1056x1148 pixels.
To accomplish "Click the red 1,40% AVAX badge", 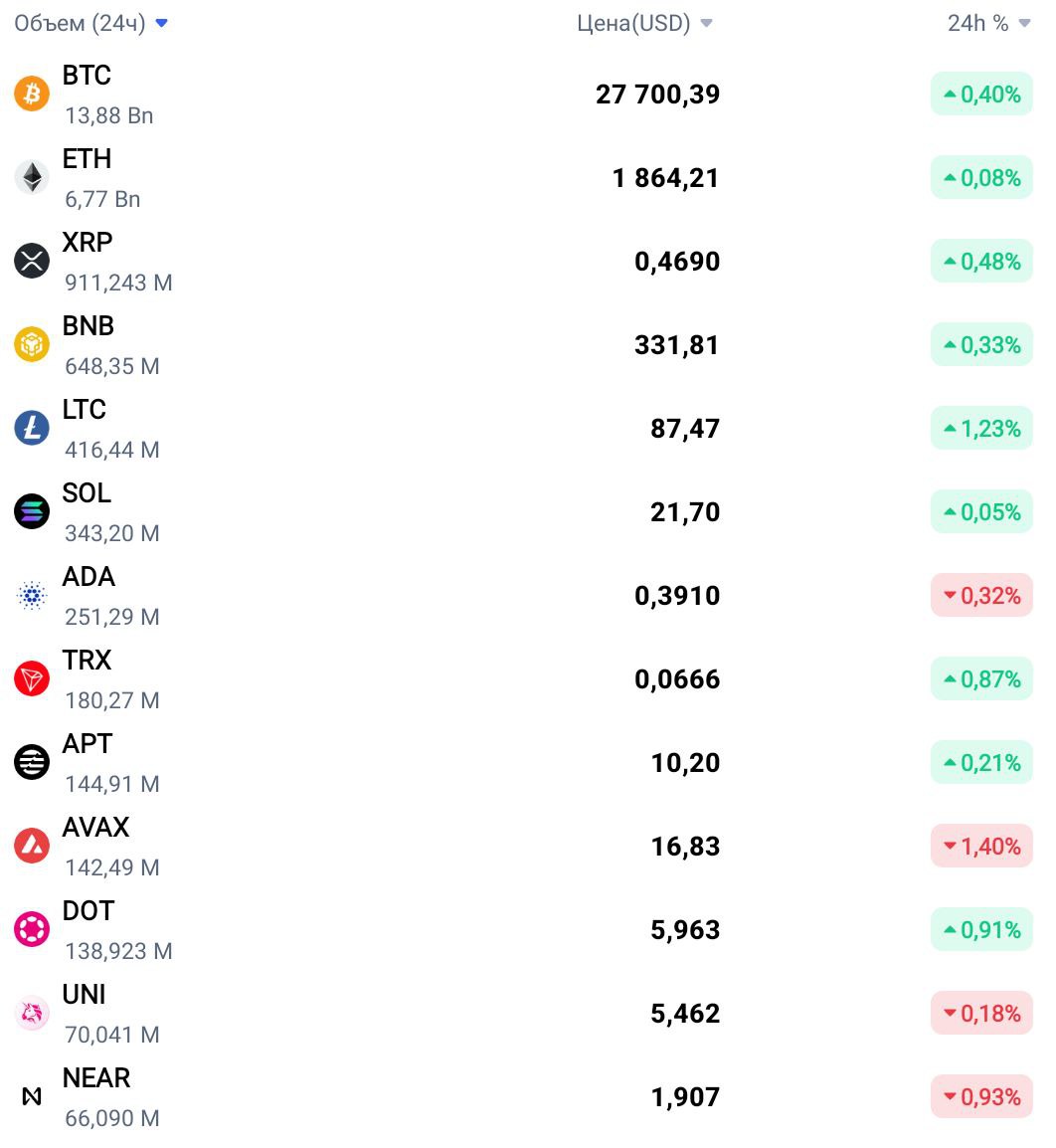I will (981, 846).
